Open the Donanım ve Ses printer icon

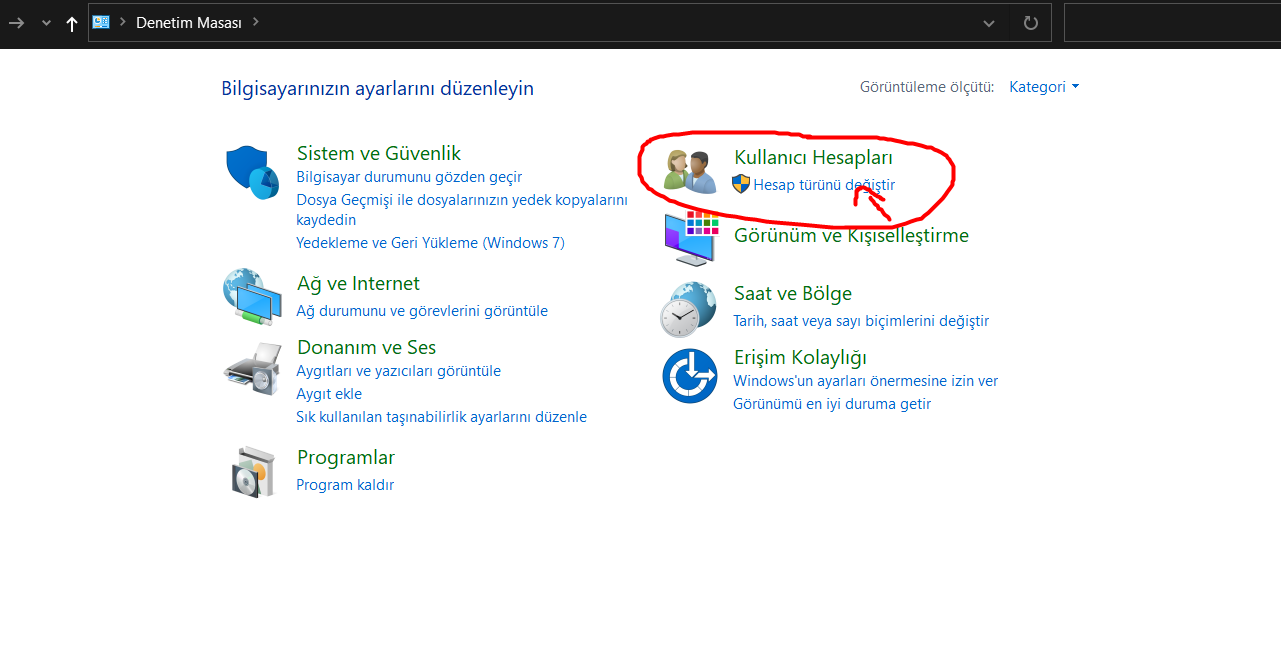point(252,368)
